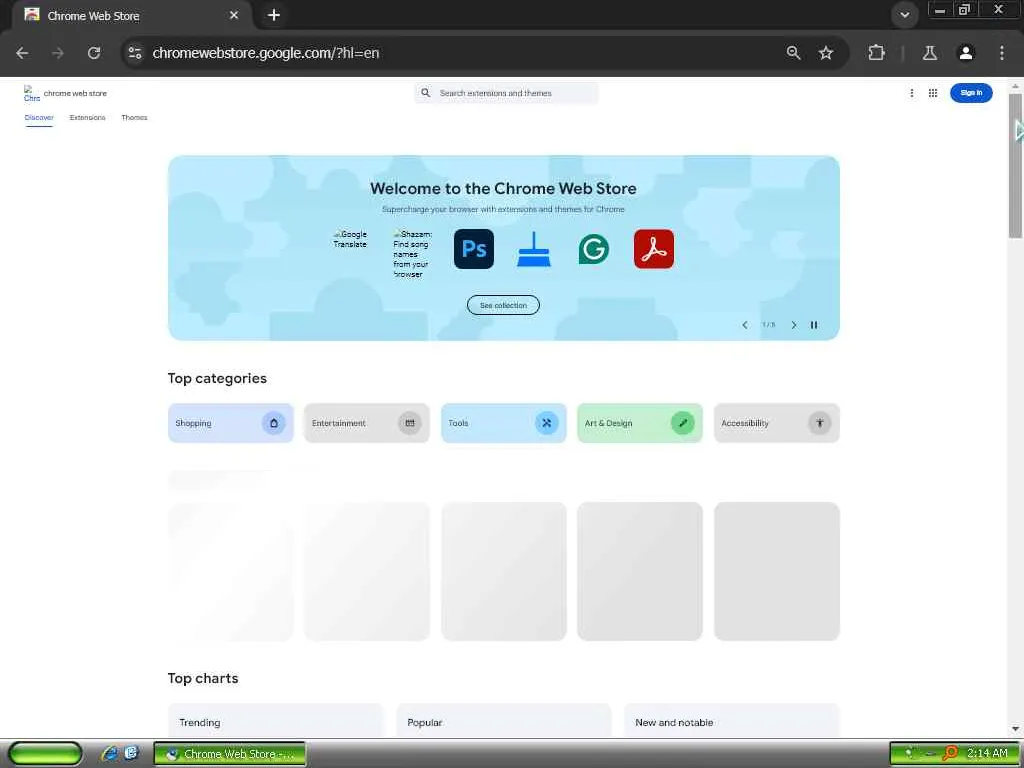Open the Chrome profile avatar

coord(966,53)
